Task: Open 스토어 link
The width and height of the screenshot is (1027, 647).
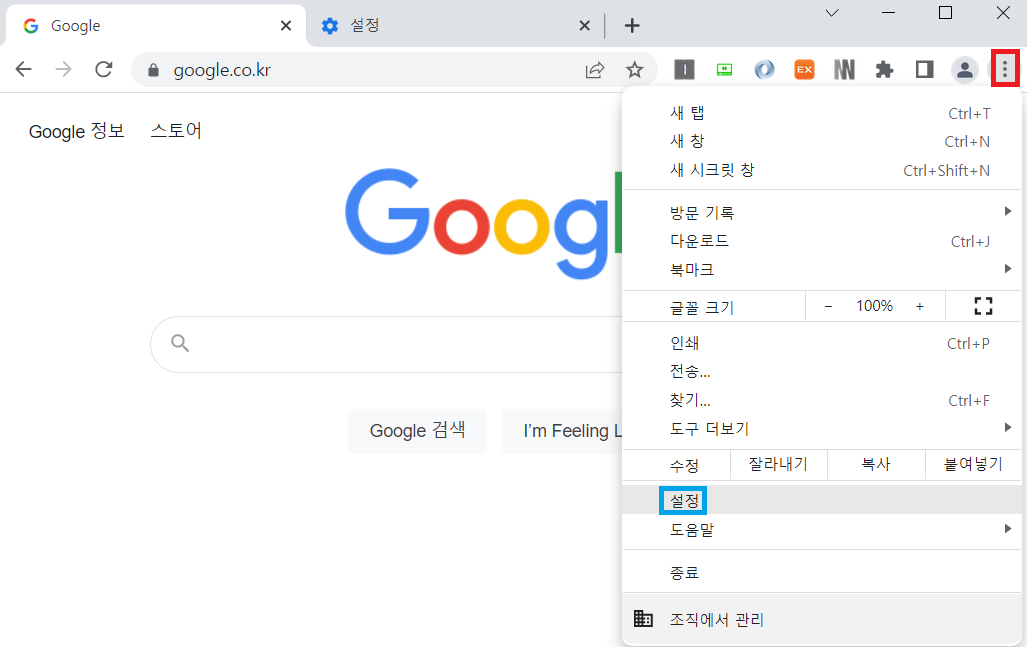Action: (176, 130)
